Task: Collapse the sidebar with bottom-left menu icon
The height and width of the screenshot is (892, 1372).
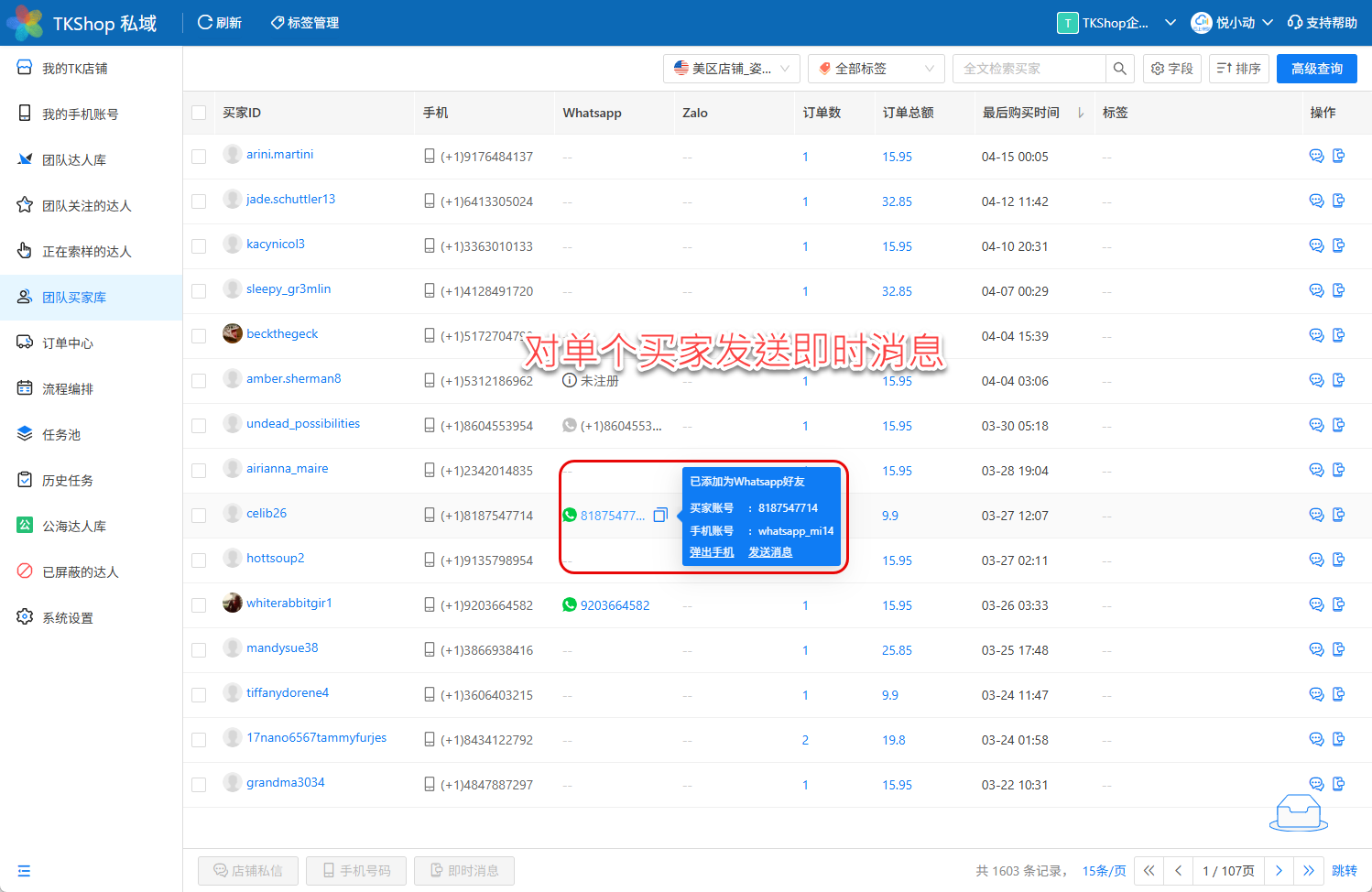Action: (x=24, y=871)
